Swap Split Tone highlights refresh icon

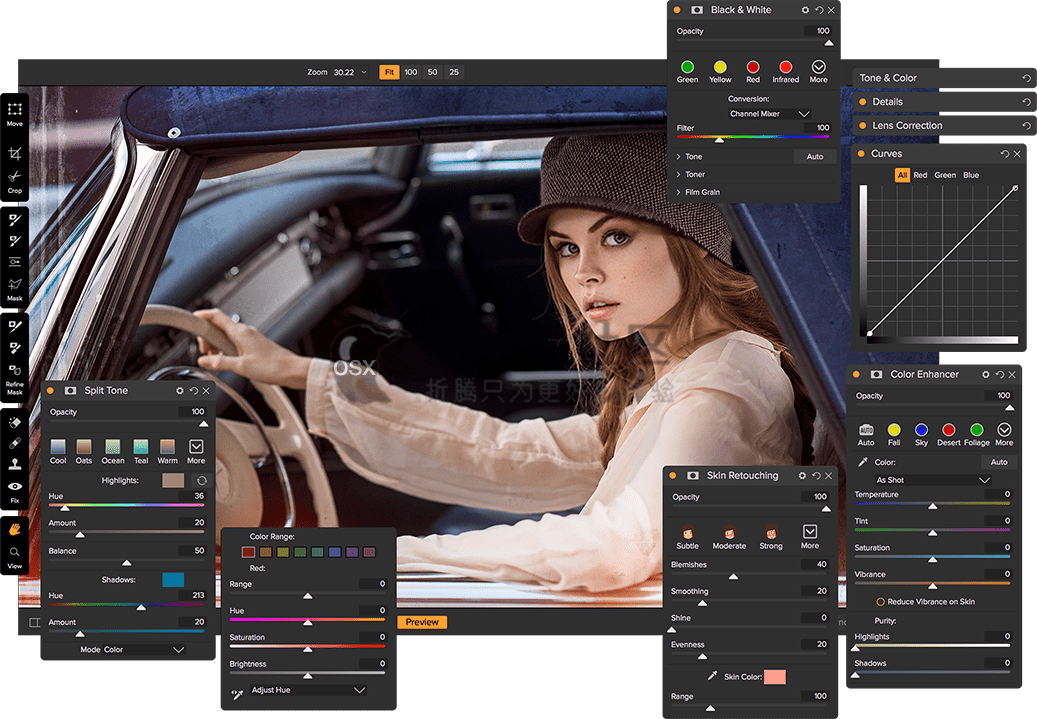coord(202,480)
